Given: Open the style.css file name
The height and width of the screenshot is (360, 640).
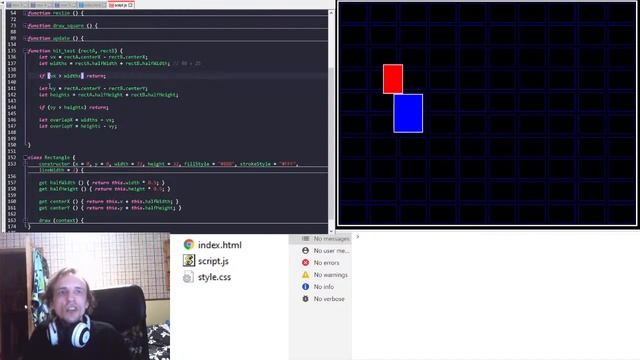Looking at the screenshot, I should click(x=214, y=277).
